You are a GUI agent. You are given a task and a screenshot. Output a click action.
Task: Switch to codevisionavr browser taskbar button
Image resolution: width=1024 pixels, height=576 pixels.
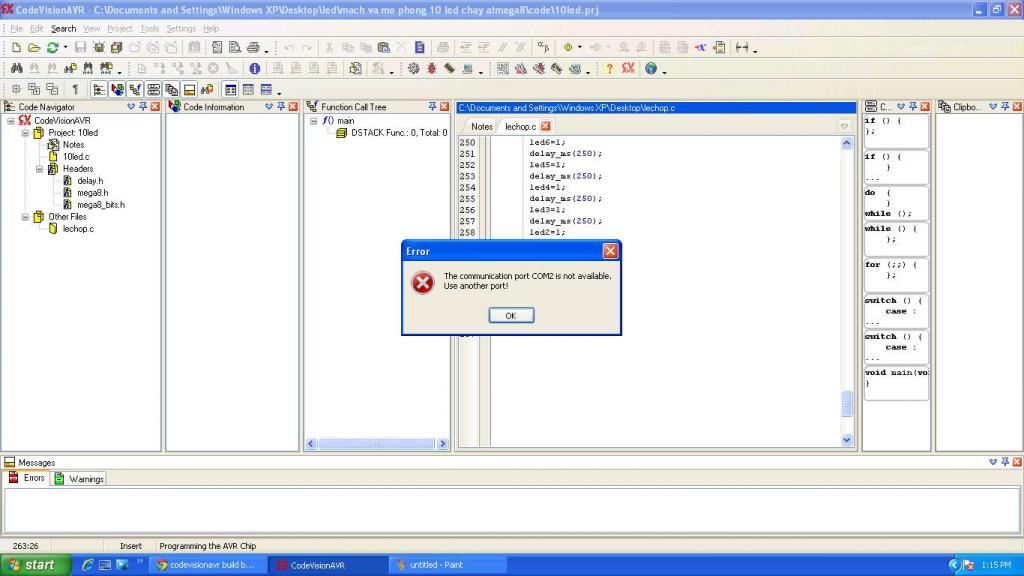click(x=208, y=565)
